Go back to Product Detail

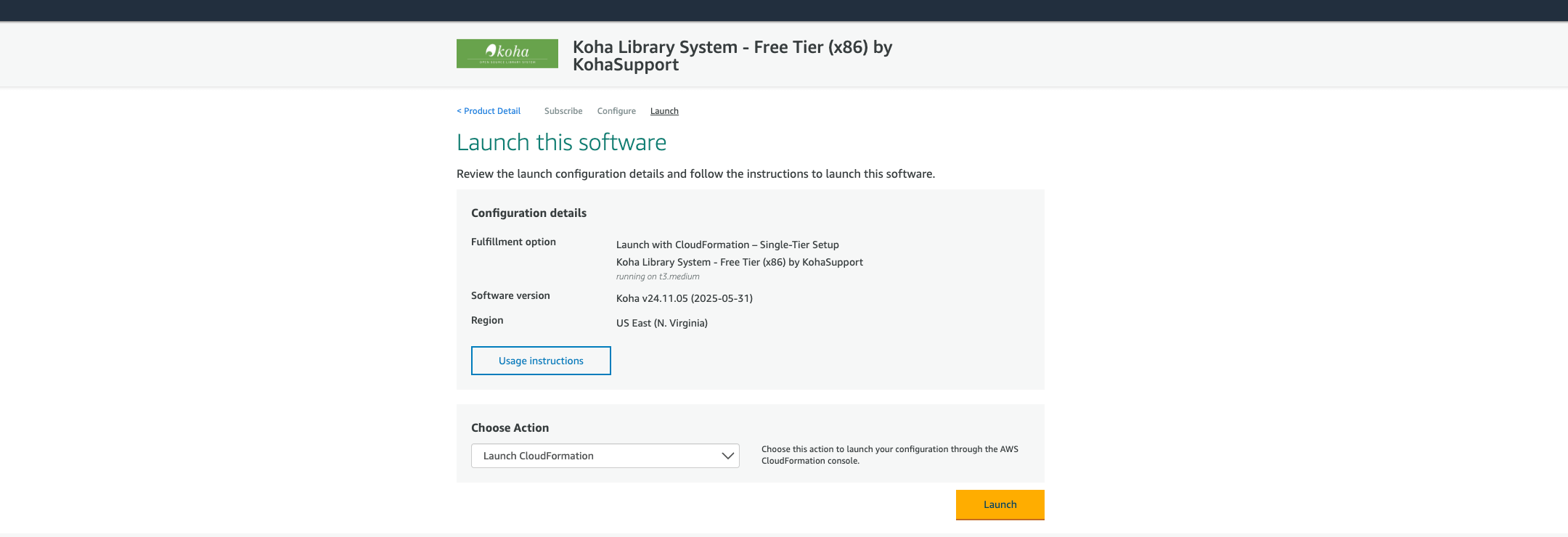coord(489,111)
